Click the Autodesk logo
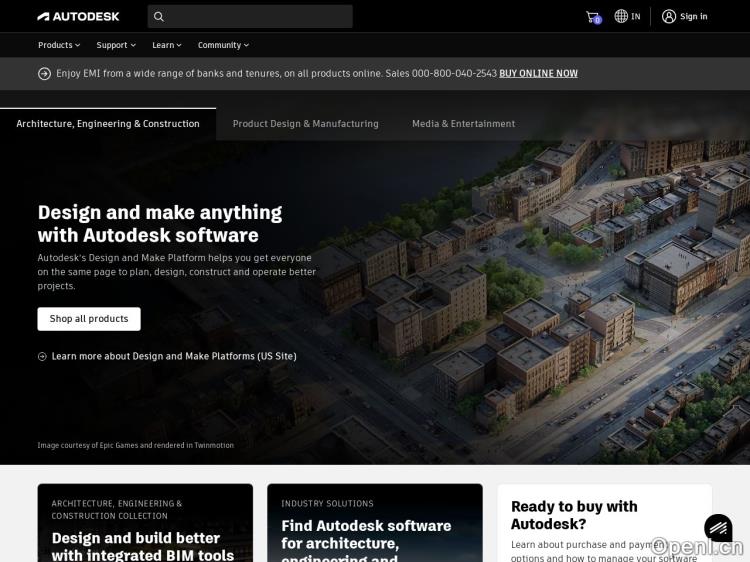This screenshot has height=562, width=750. tap(78, 16)
